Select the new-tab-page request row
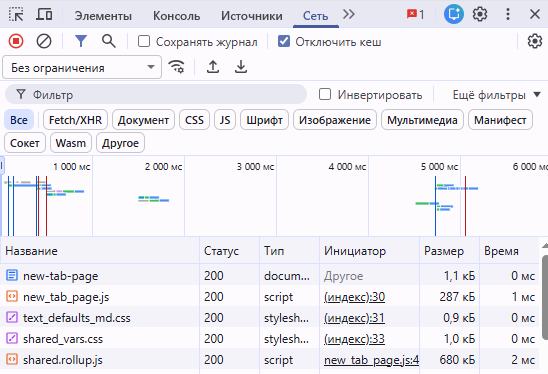Screen dimensions: 548x374 click(270, 275)
